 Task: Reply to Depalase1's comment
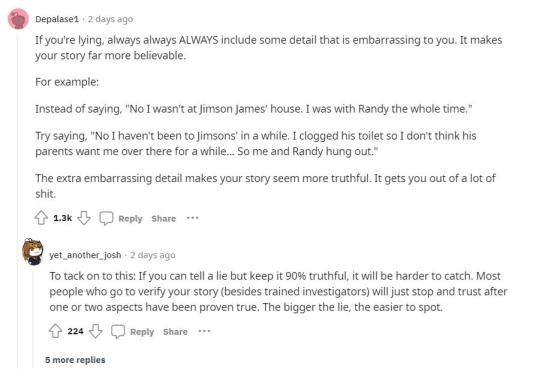[130, 219]
